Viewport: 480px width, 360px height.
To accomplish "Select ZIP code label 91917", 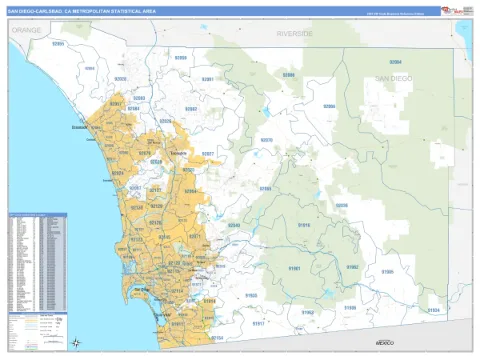I will pos(258,324).
